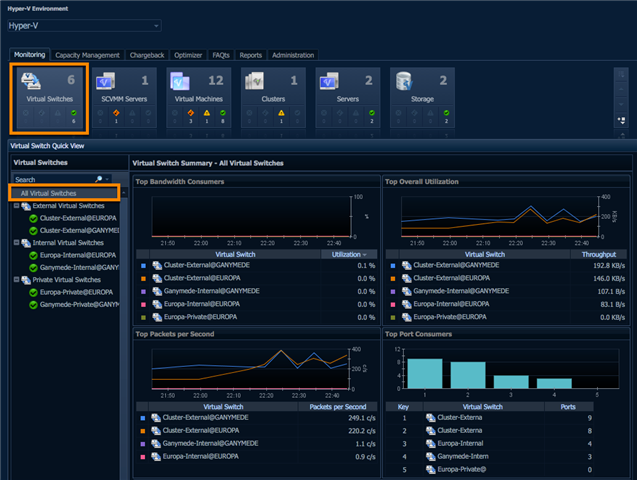Open the Servers tile icon
Viewport: 637px width, 480px height.
(x=329, y=80)
